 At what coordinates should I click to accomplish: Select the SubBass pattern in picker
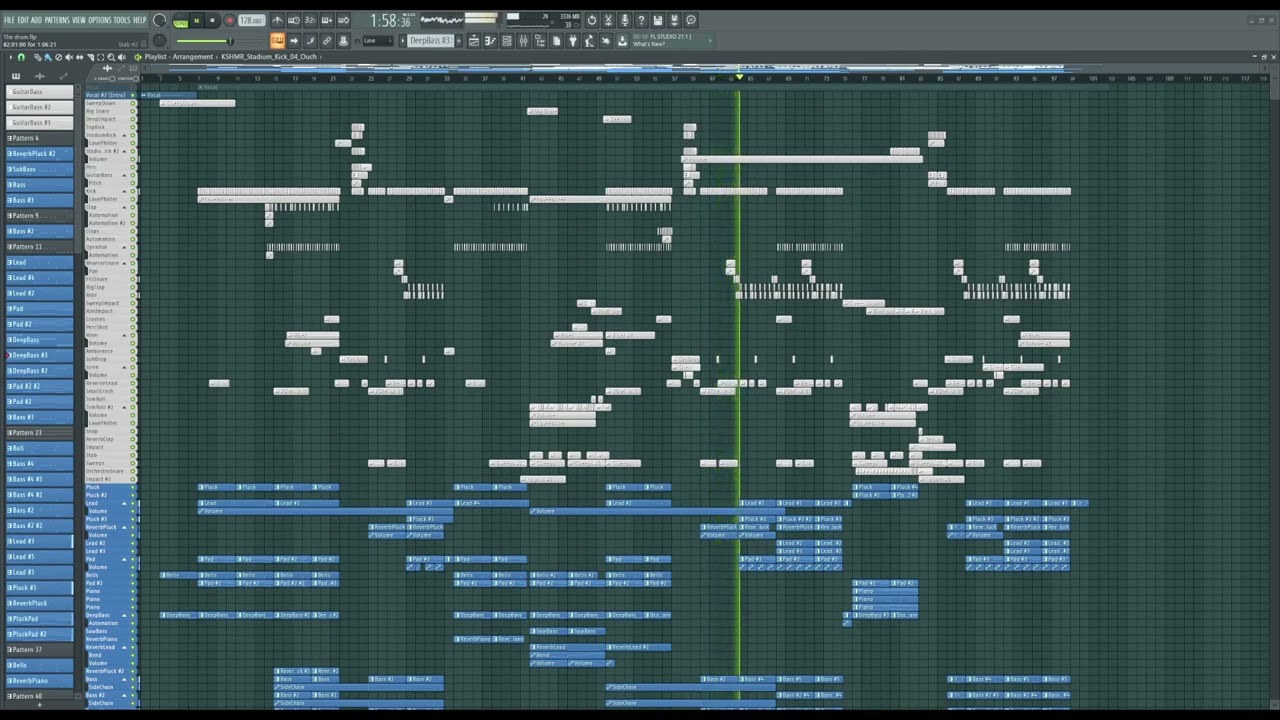[40, 169]
